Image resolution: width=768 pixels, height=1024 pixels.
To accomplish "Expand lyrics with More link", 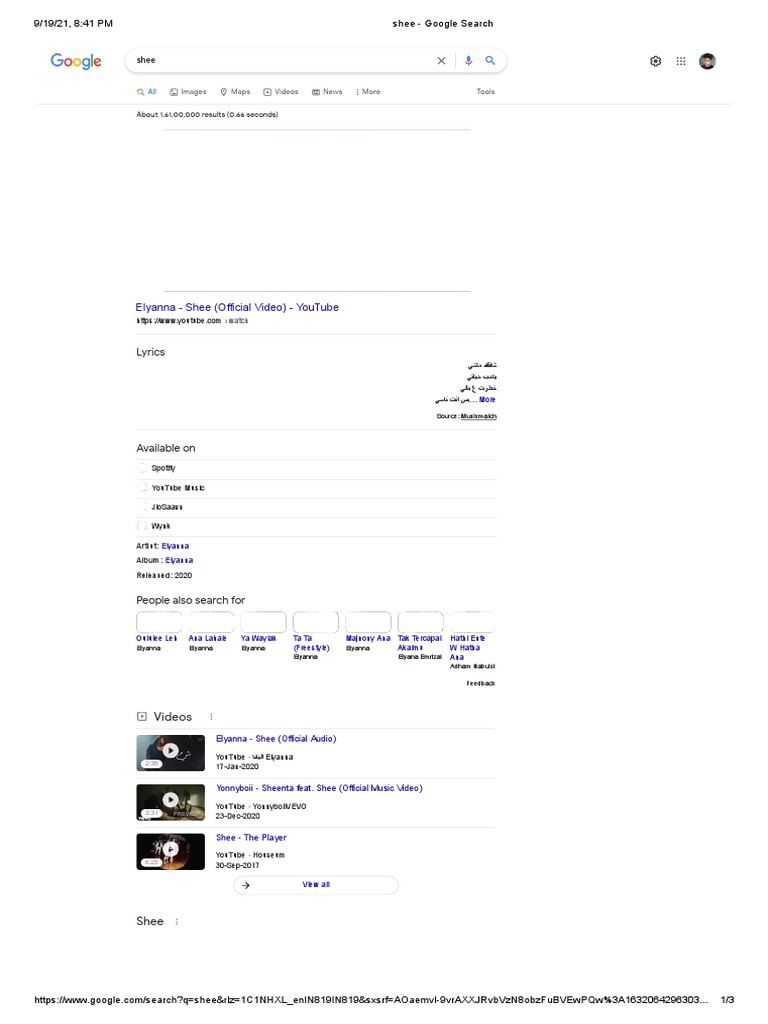I will coord(487,400).
